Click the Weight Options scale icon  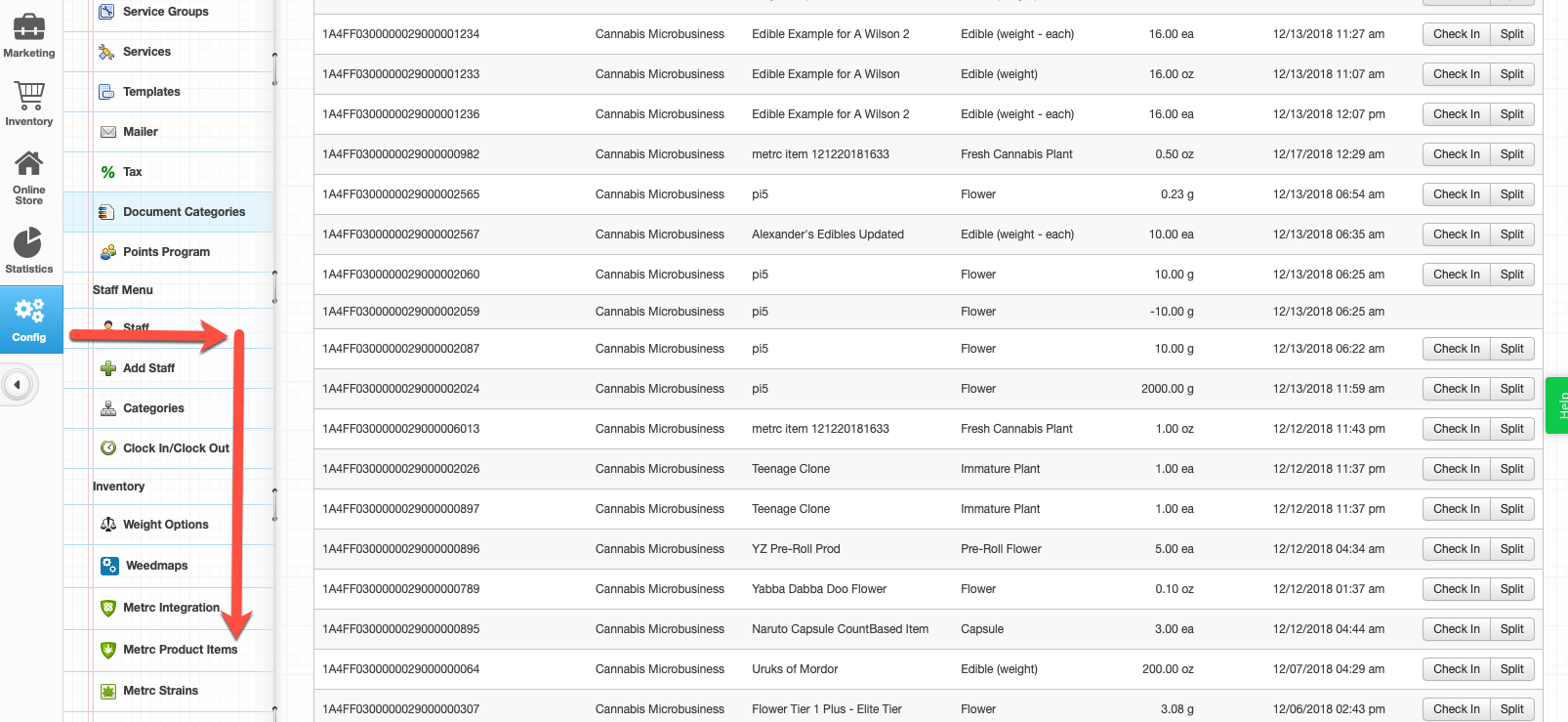107,524
